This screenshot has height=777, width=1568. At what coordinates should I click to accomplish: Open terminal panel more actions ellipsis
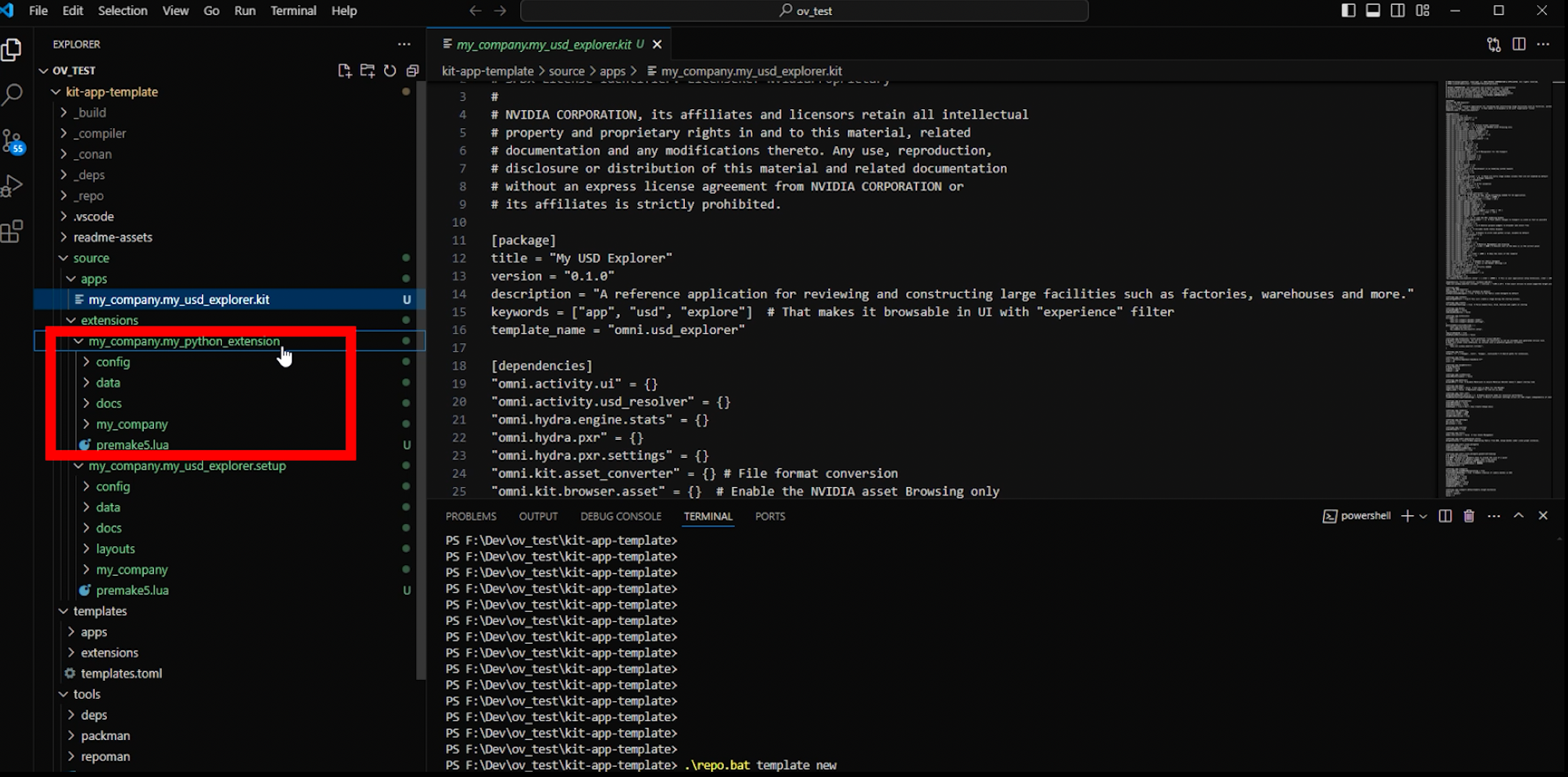click(x=1494, y=516)
